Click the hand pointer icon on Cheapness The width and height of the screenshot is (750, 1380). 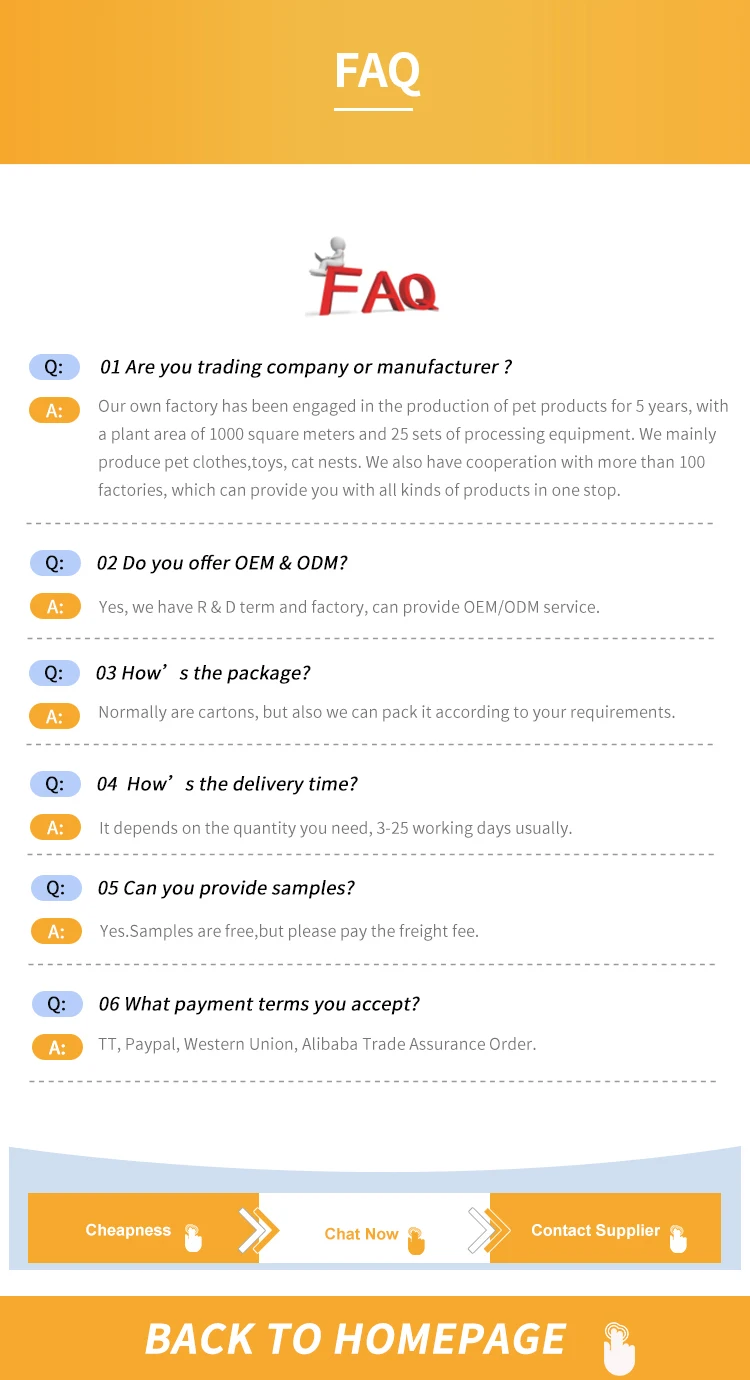tap(193, 1238)
